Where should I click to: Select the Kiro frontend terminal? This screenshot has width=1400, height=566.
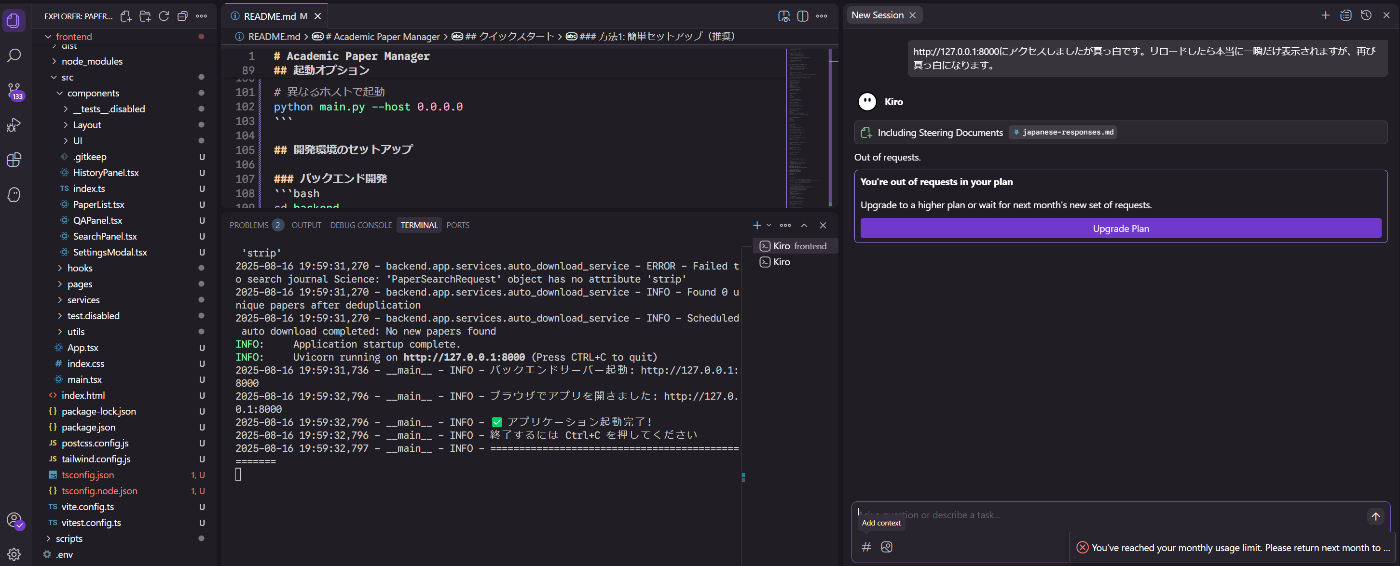point(793,246)
